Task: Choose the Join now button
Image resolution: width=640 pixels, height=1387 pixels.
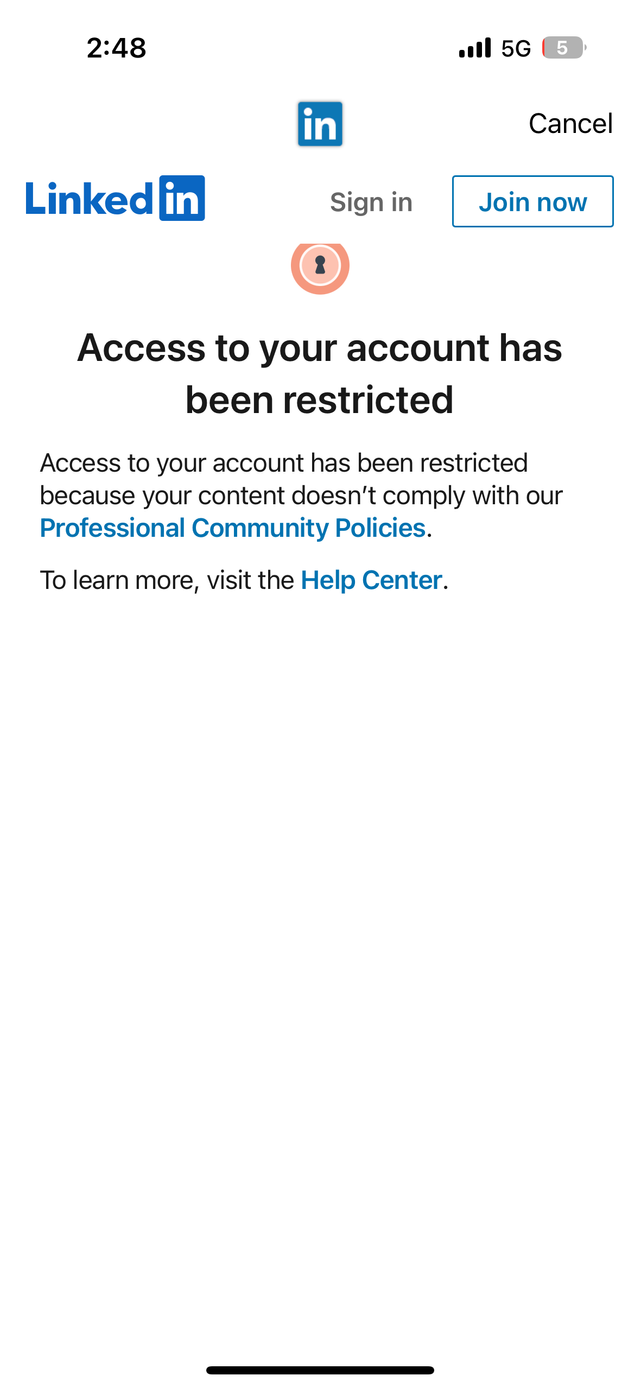Action: pyautogui.click(x=533, y=202)
